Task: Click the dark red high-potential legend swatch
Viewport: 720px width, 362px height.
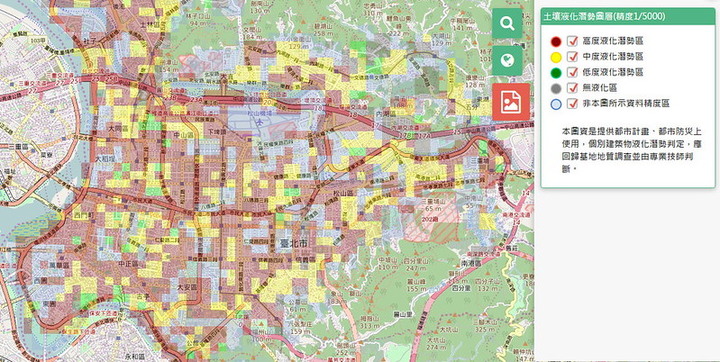Action: coord(556,42)
